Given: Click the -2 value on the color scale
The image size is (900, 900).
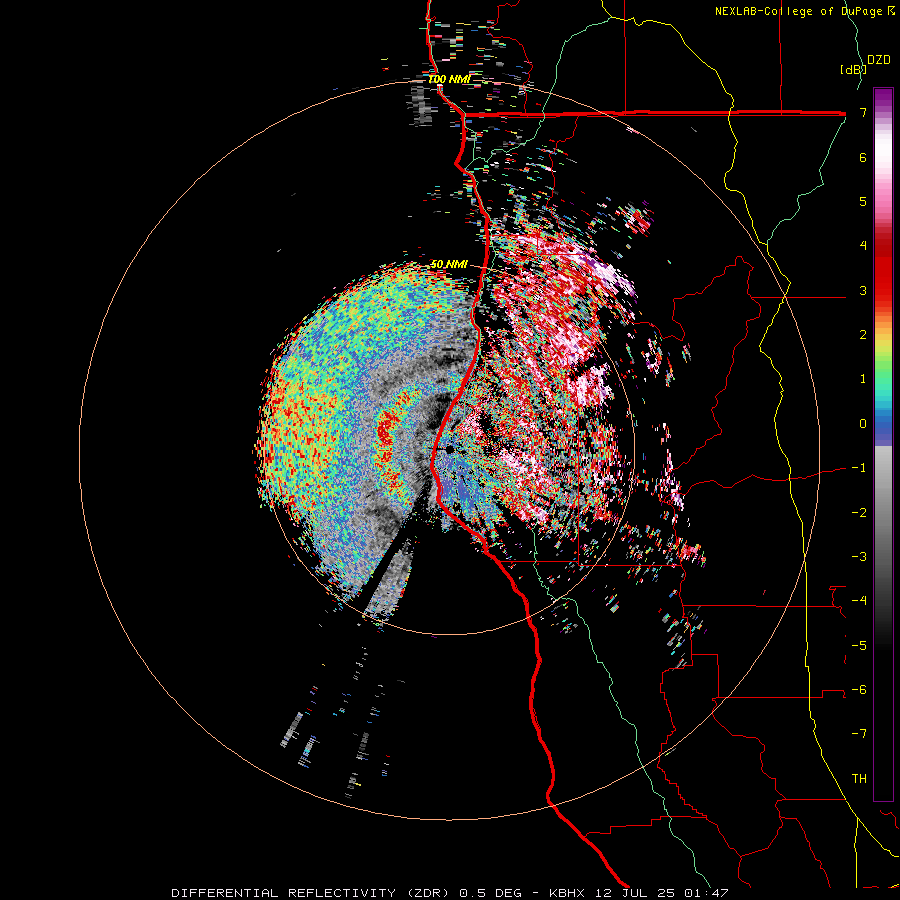Looking at the screenshot, I should (859, 512).
